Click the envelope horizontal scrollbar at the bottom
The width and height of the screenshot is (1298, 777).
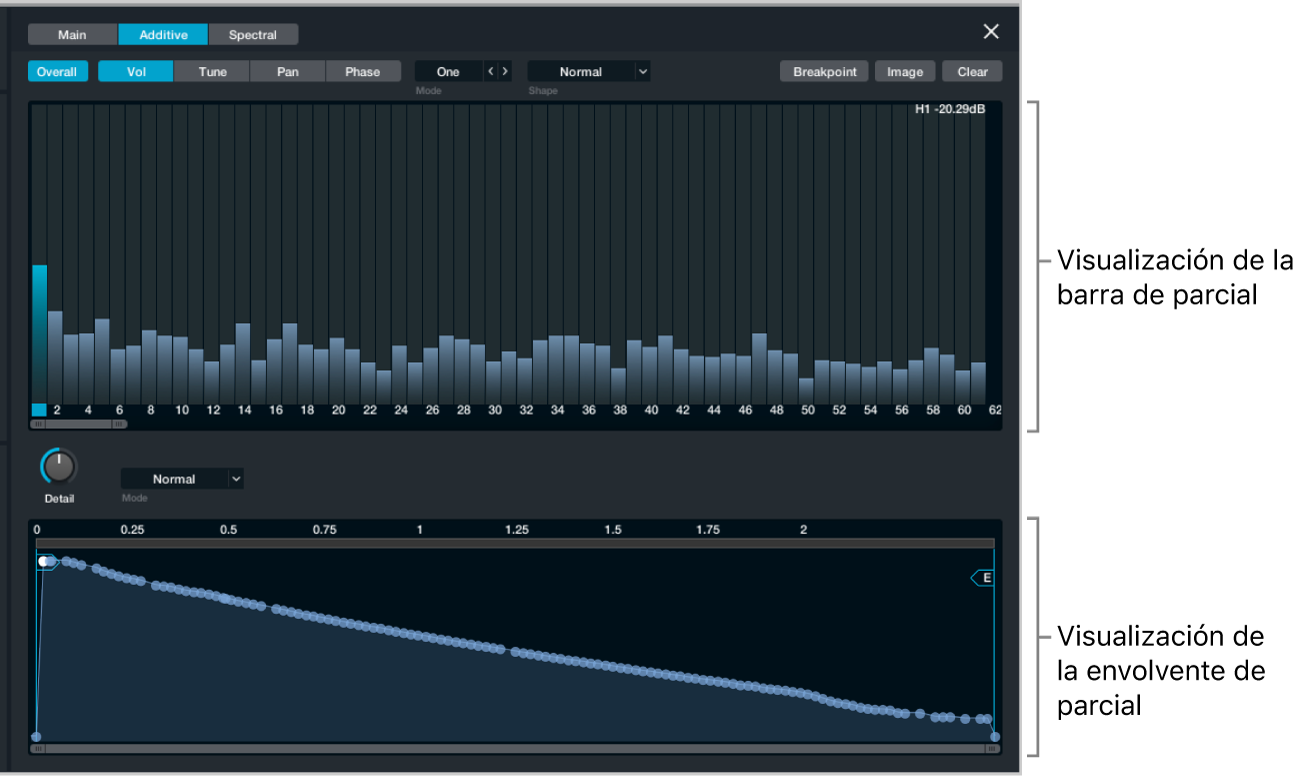(x=516, y=747)
